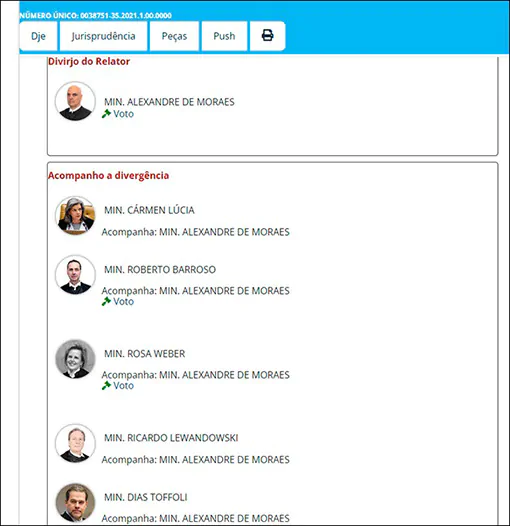Open Alexandre de Moraes portrait photo
The image size is (510, 526).
tap(75, 101)
